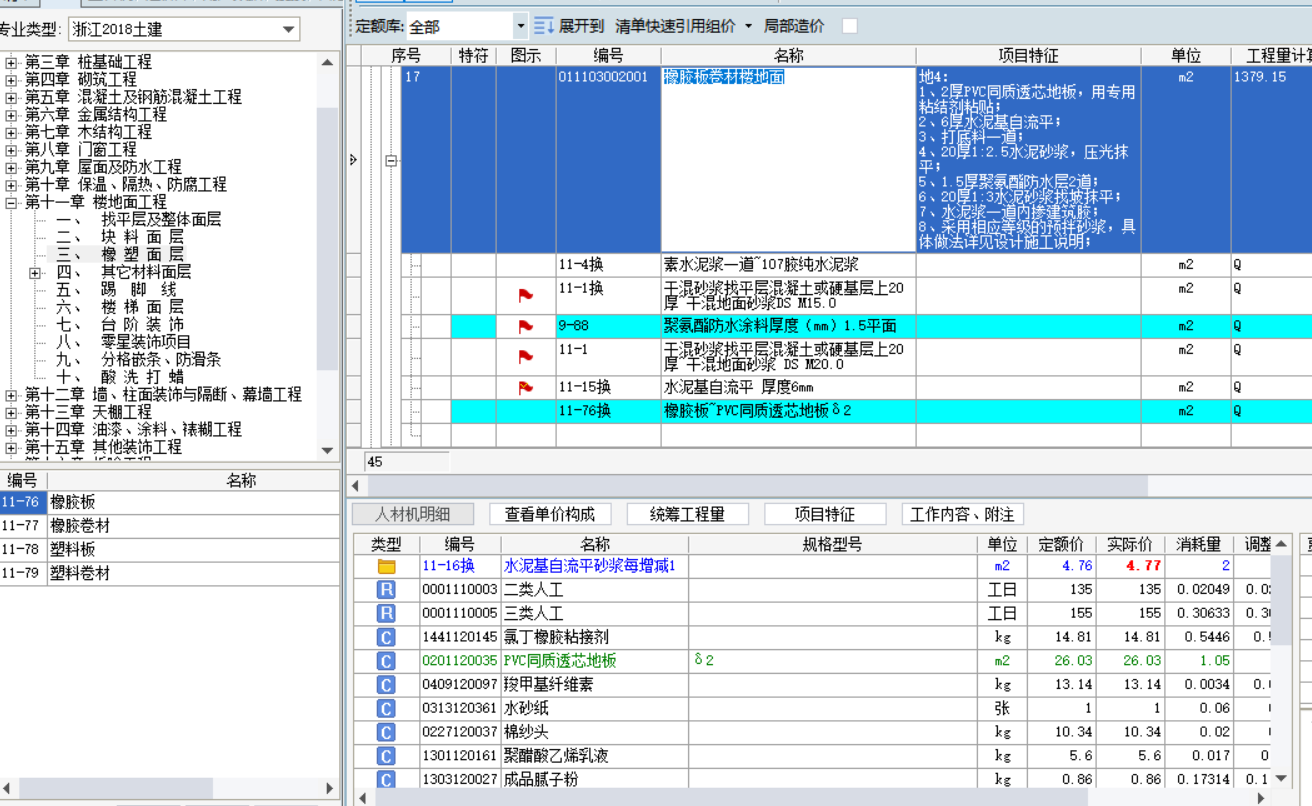Expand 第五章 混凝土及钢筋混凝土工程 node

point(12,97)
